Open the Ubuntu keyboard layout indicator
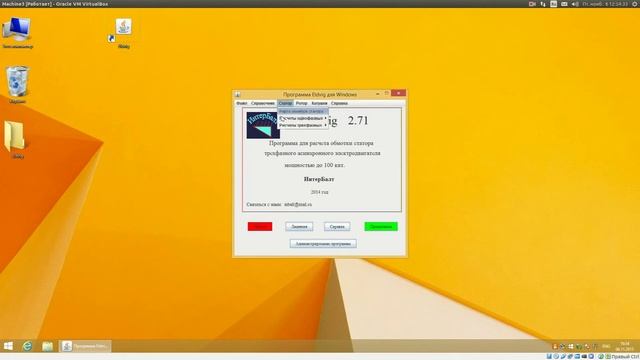This screenshot has height=360, width=640. coord(553,4)
